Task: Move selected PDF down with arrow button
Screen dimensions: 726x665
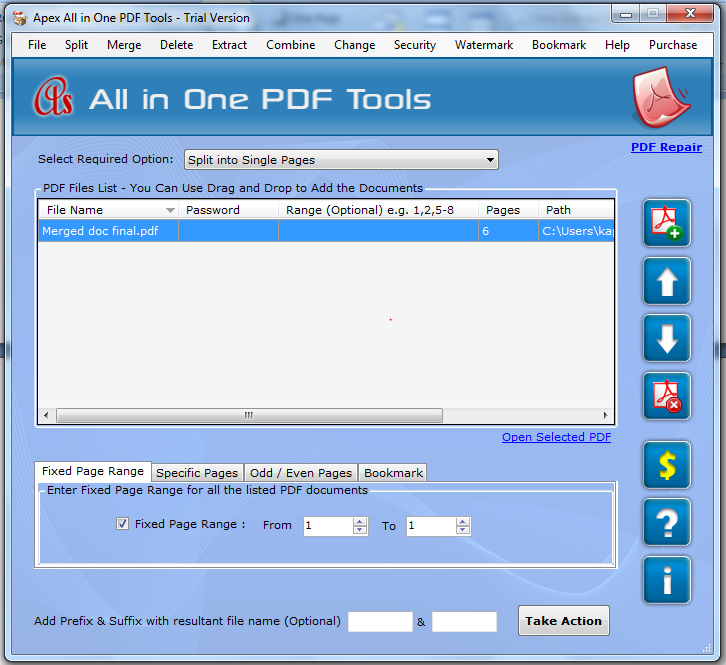Action: 667,338
